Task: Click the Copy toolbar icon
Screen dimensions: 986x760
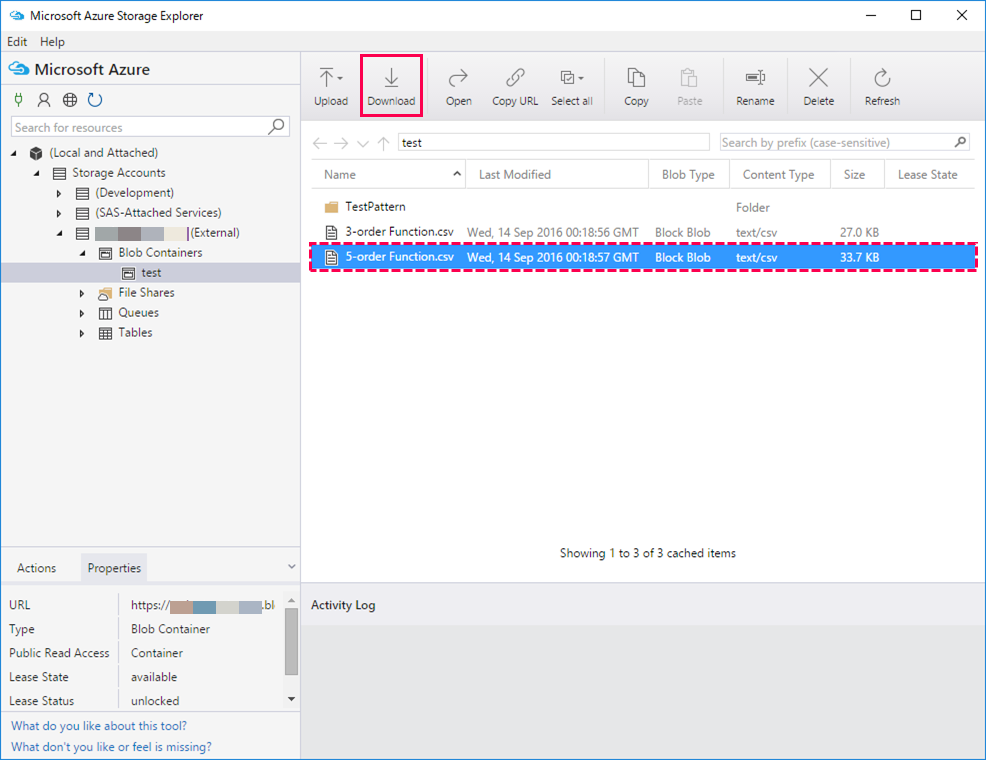Action: [x=636, y=78]
